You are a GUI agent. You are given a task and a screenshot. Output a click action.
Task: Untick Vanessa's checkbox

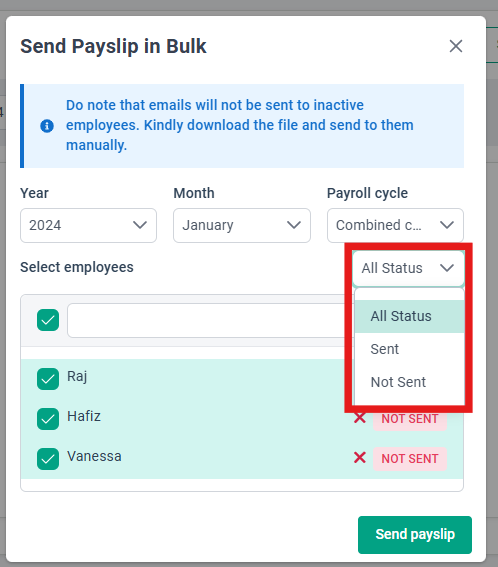click(x=48, y=459)
